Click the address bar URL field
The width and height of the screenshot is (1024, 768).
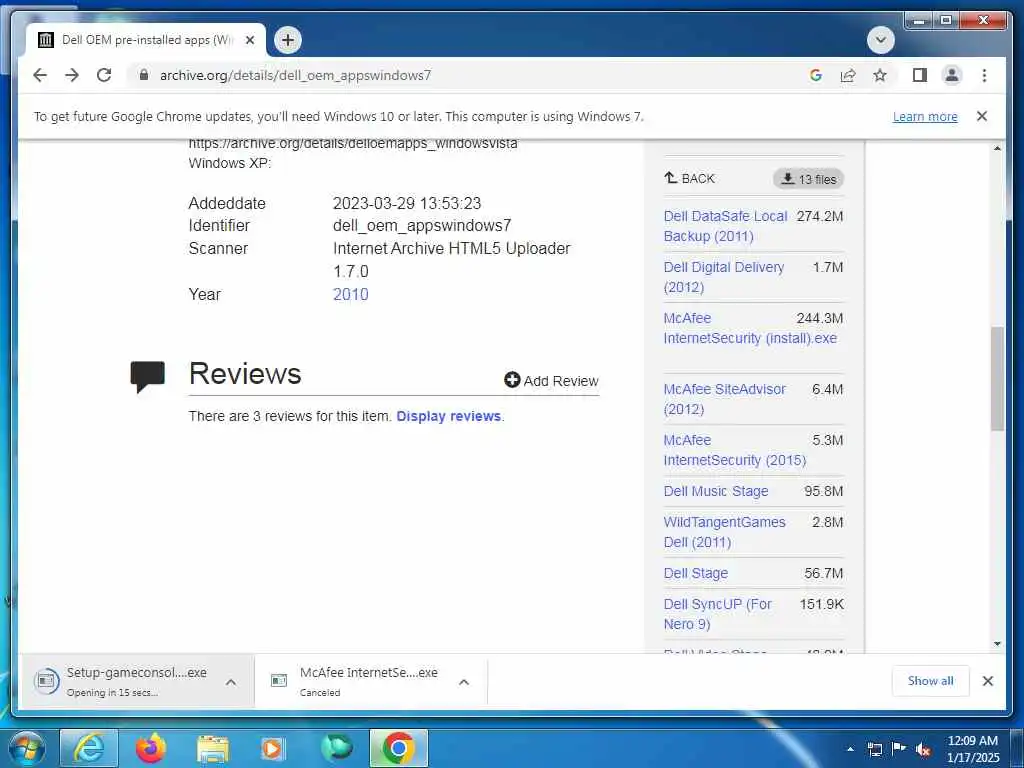[295, 75]
